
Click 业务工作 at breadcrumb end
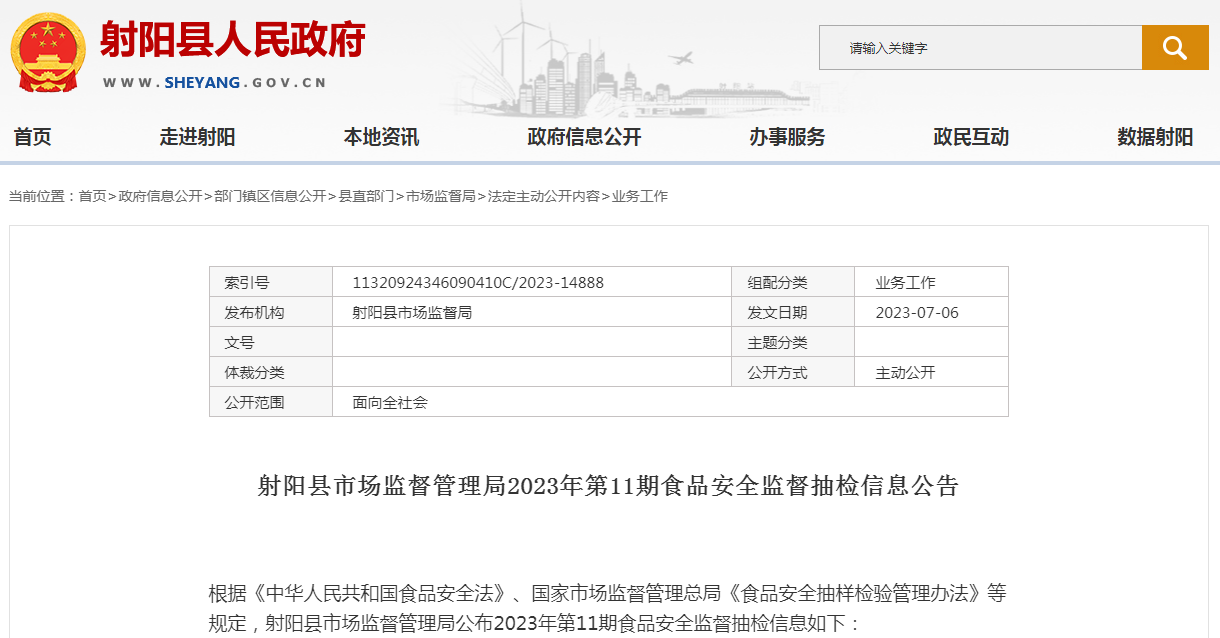pyautogui.click(x=640, y=196)
